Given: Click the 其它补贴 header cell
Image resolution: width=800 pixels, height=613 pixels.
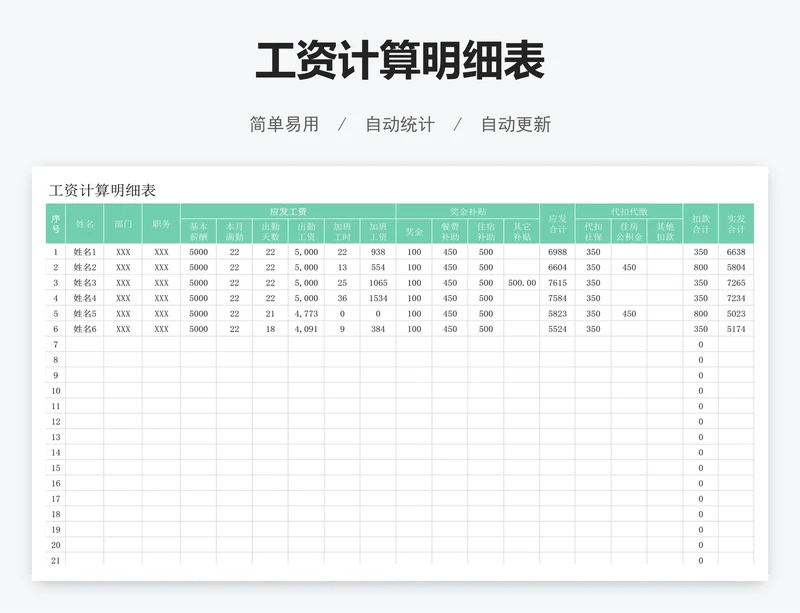Looking at the screenshot, I should point(522,231).
